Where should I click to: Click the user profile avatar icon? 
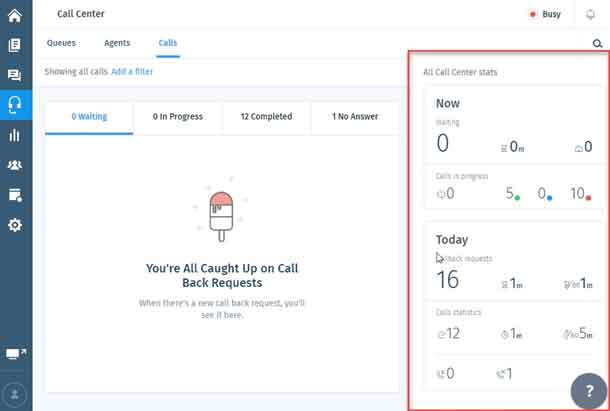(x=15, y=393)
